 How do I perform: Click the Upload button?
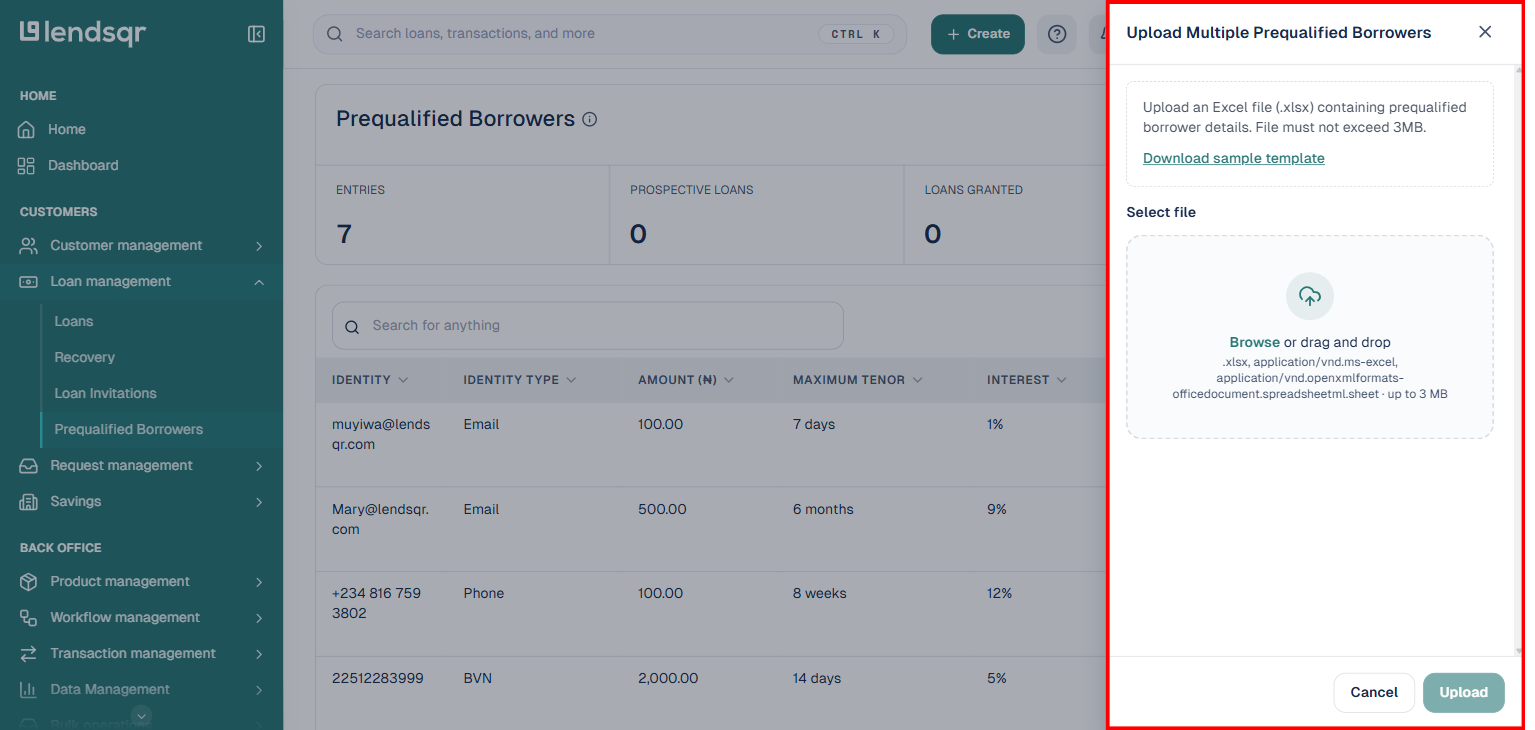pyautogui.click(x=1463, y=692)
